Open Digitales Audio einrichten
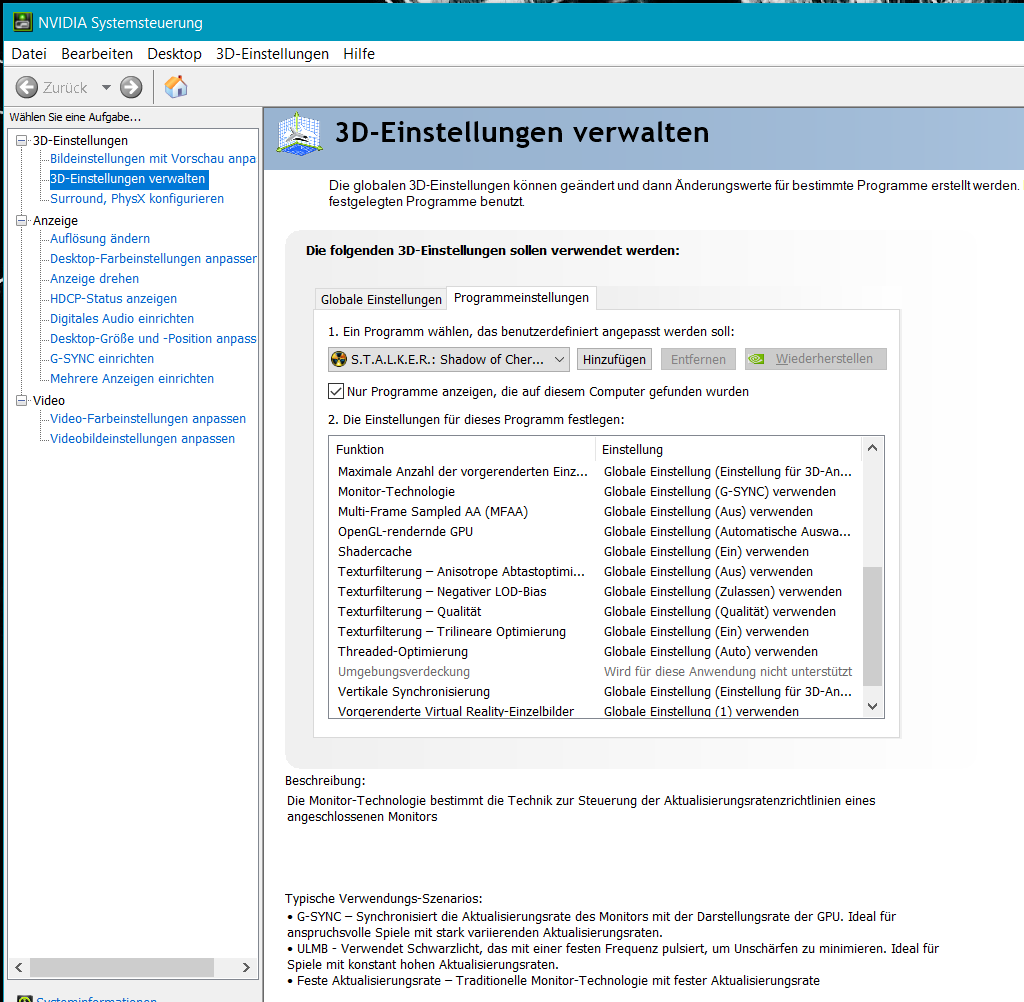1024x1002 pixels. [x=122, y=319]
